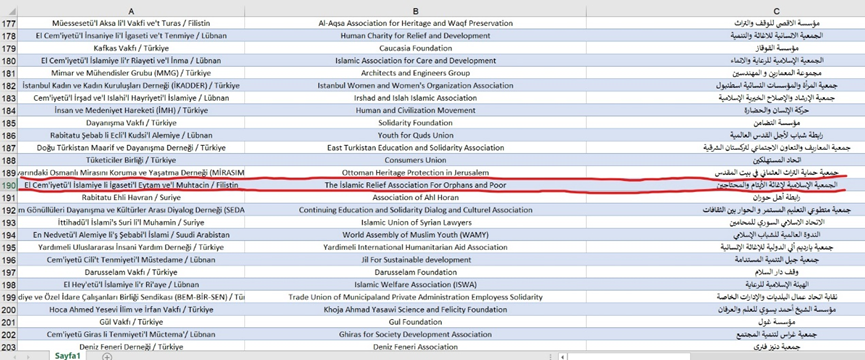The height and width of the screenshot is (360, 865).
Task: Select 'Khoja Ahmad Yasawi Science and Felicity Foundation'
Action: click(415, 310)
